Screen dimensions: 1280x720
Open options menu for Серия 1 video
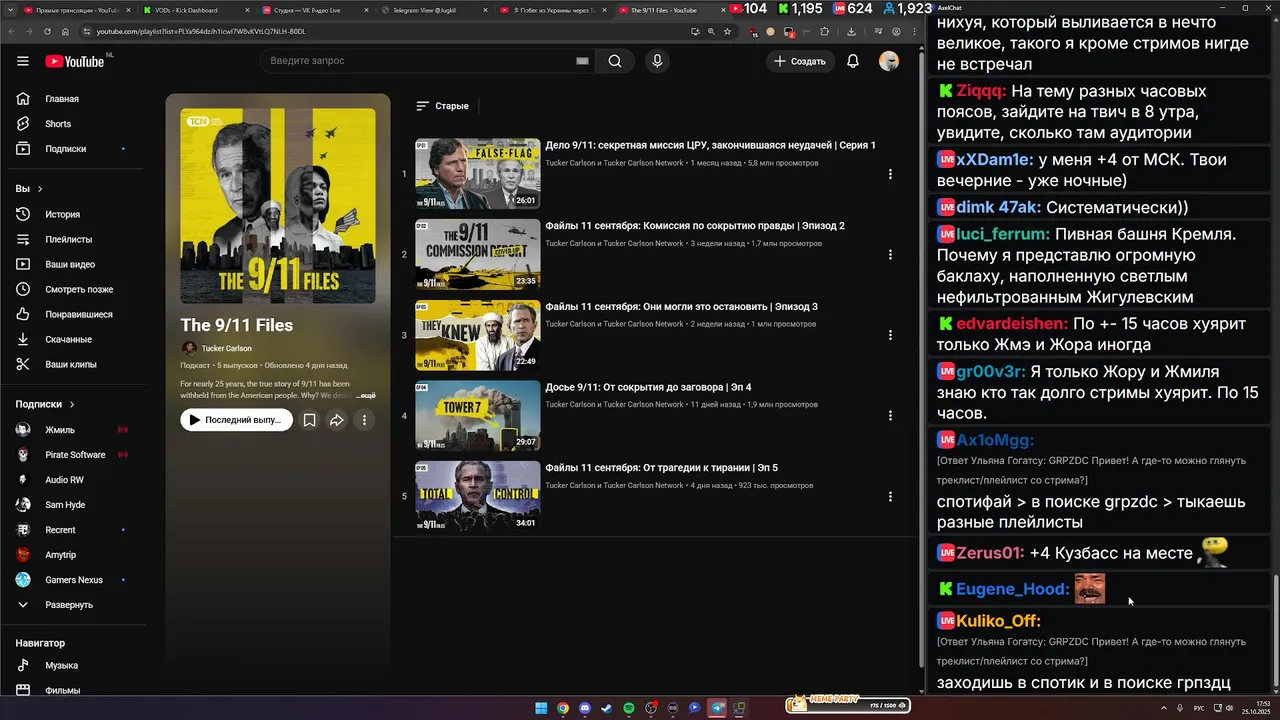click(890, 174)
